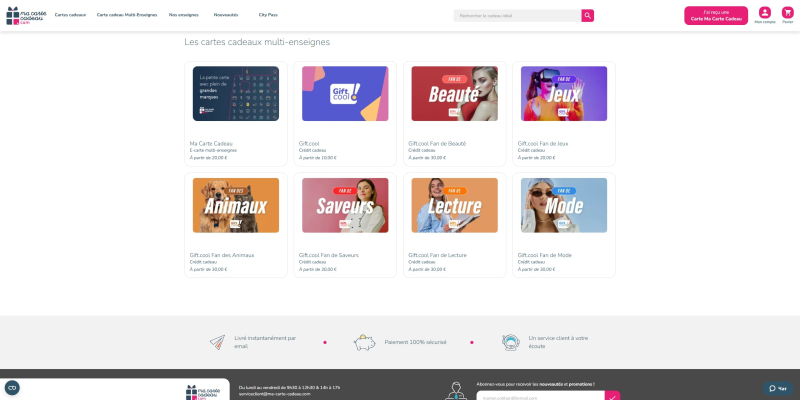Viewport: 800px width, 400px height.
Task: Open the Fan de Jeux card image
Action: 564,93
